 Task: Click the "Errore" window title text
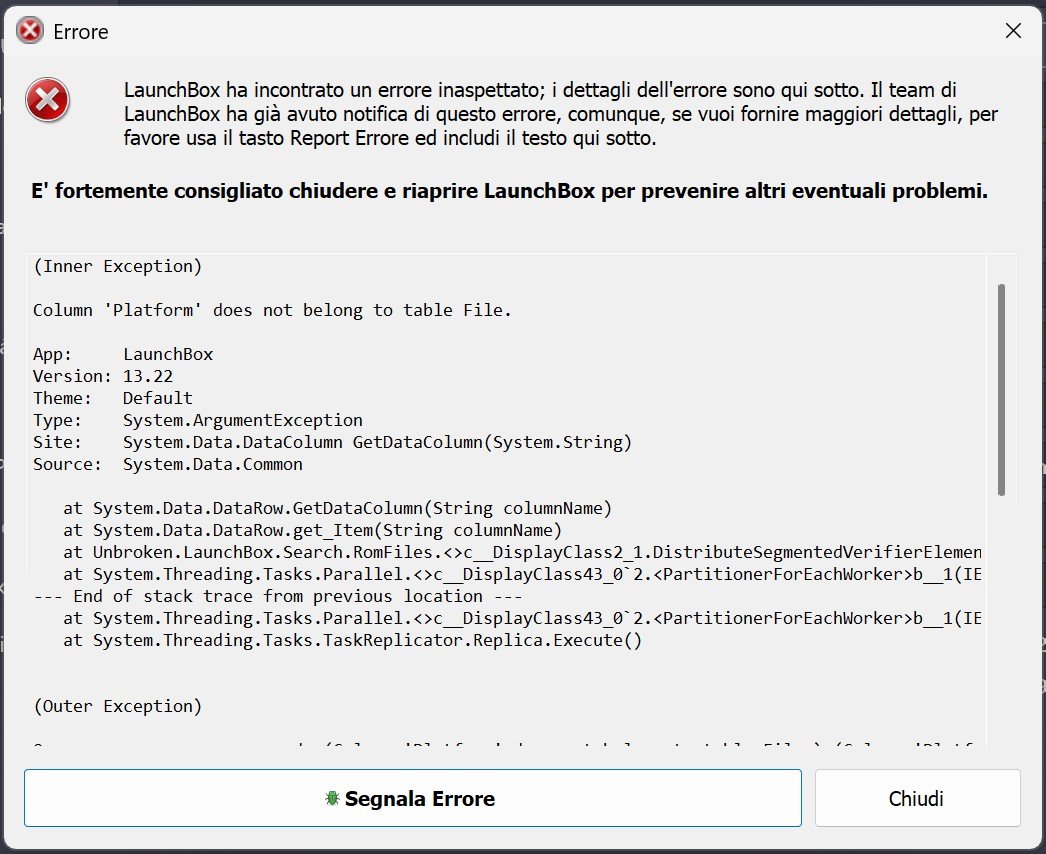click(x=81, y=31)
